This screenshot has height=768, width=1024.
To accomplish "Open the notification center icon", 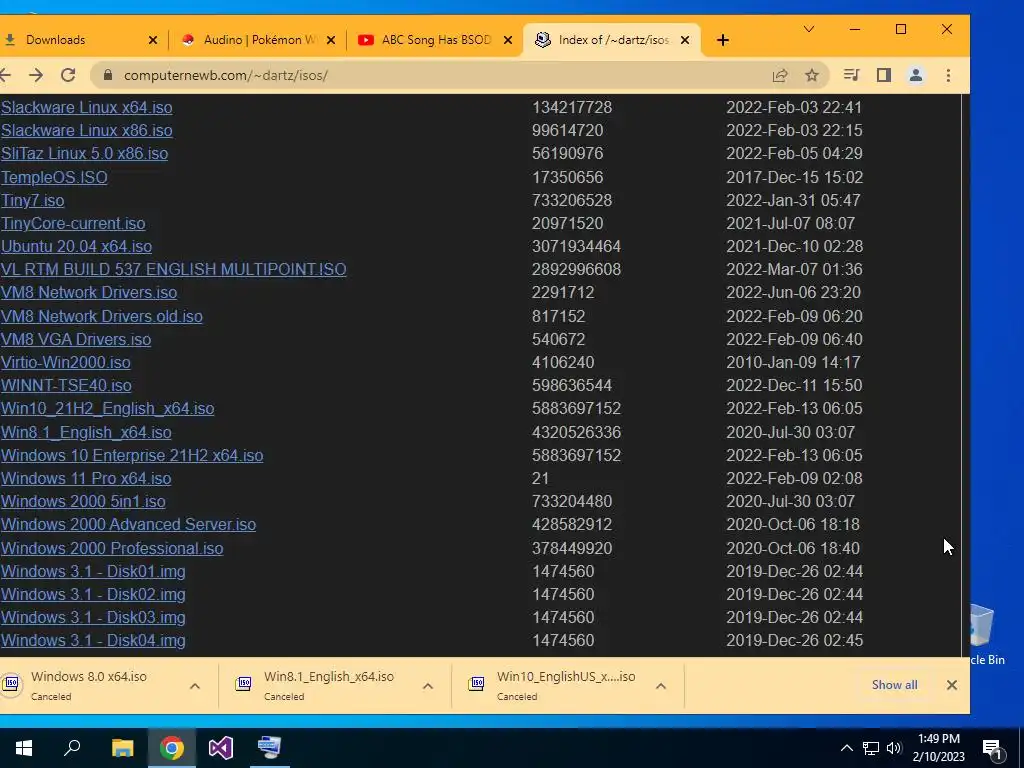I will coord(993,748).
